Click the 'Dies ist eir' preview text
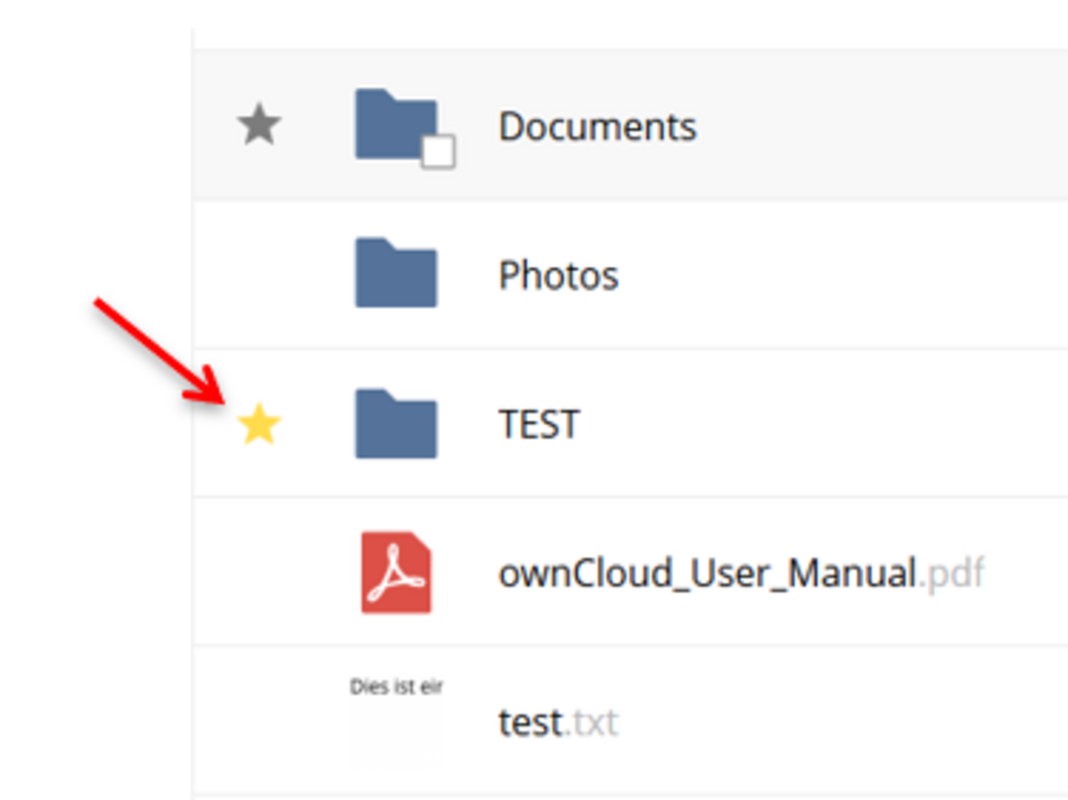 coord(396,687)
